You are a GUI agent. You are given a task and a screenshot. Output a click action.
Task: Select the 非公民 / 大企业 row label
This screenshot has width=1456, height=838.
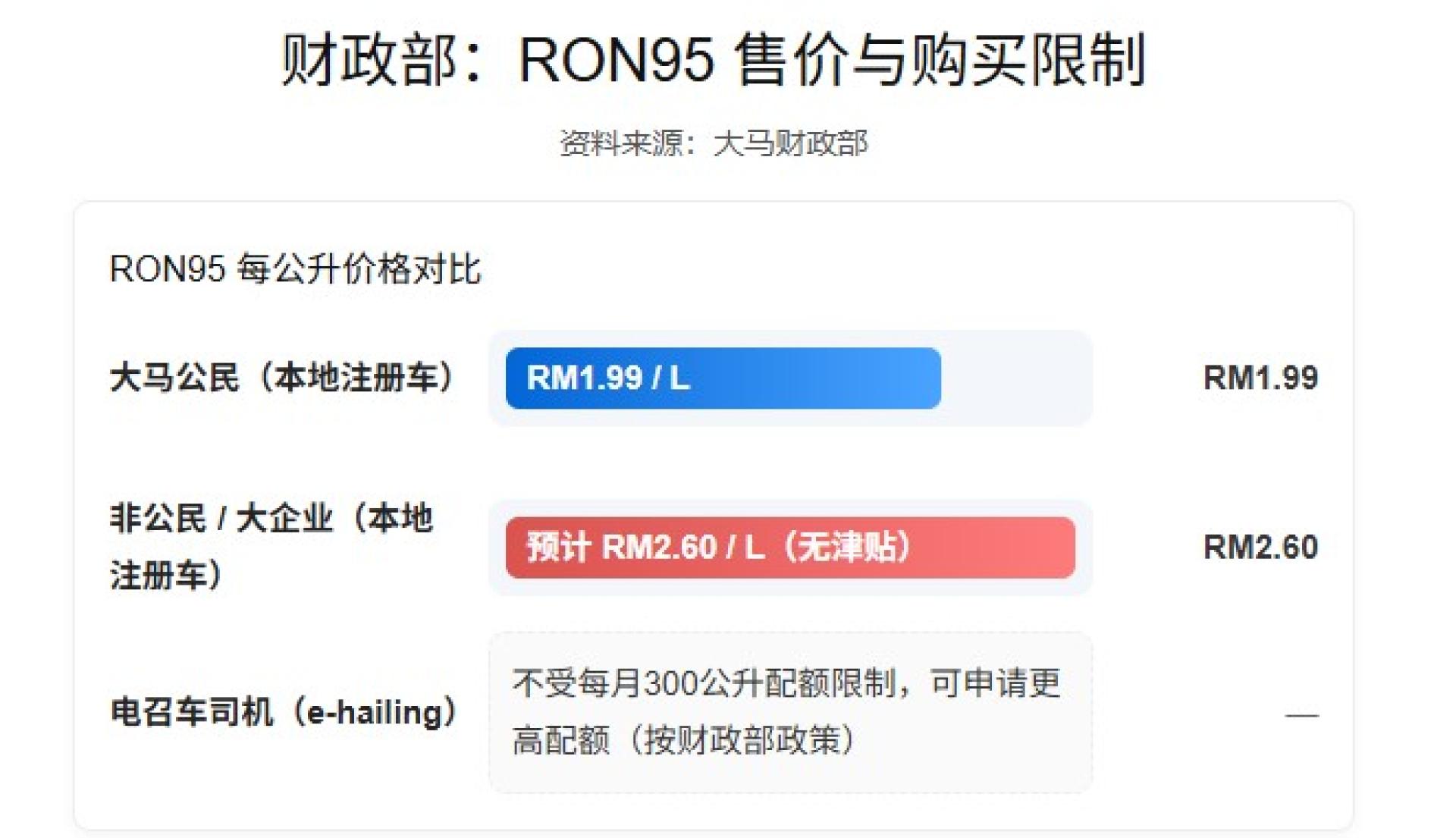tap(271, 547)
